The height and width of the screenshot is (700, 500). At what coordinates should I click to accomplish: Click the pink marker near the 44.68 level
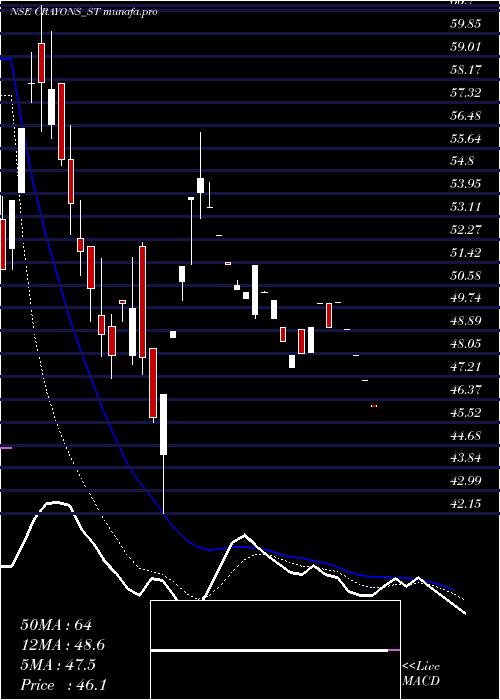(6, 447)
